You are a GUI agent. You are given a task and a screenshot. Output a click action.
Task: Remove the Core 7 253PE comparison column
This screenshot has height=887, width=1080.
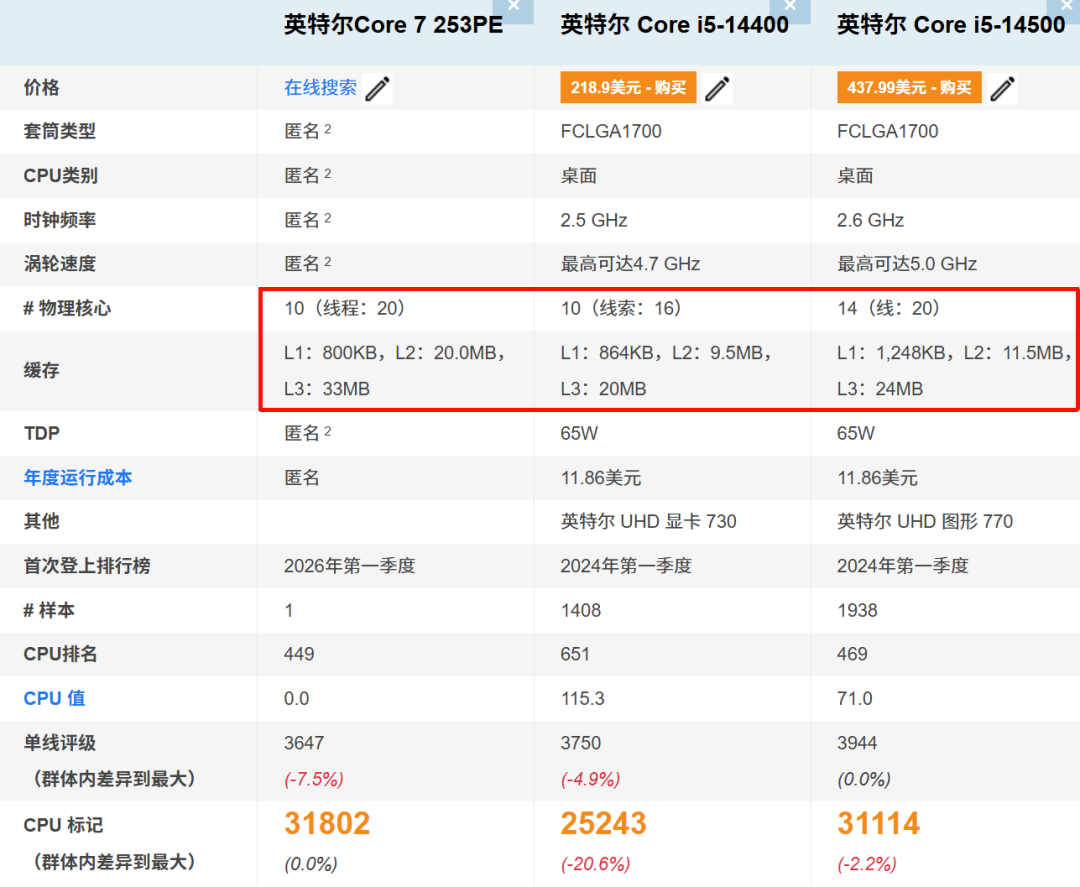(514, 8)
